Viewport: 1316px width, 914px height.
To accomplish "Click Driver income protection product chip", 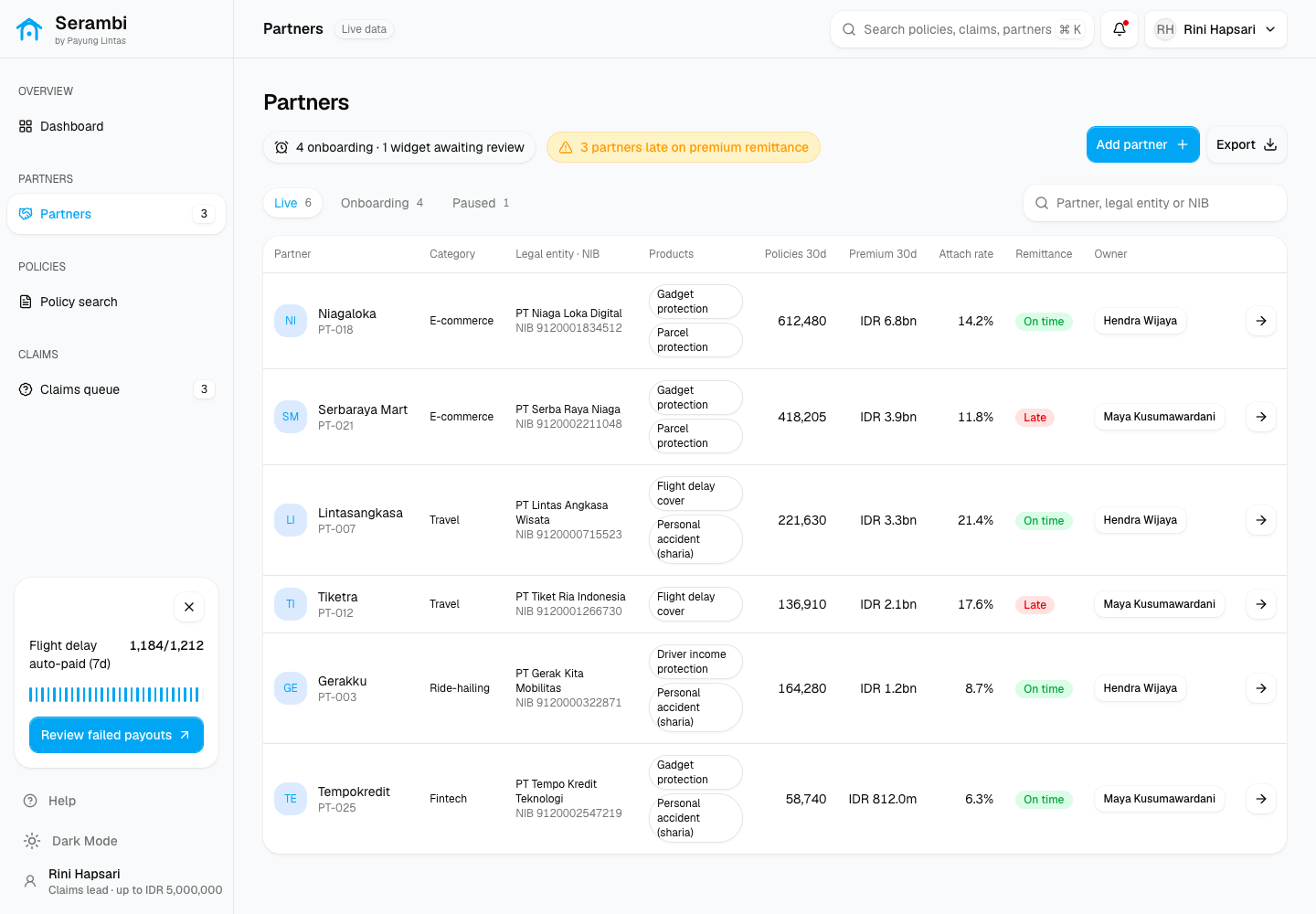I will click(695, 662).
